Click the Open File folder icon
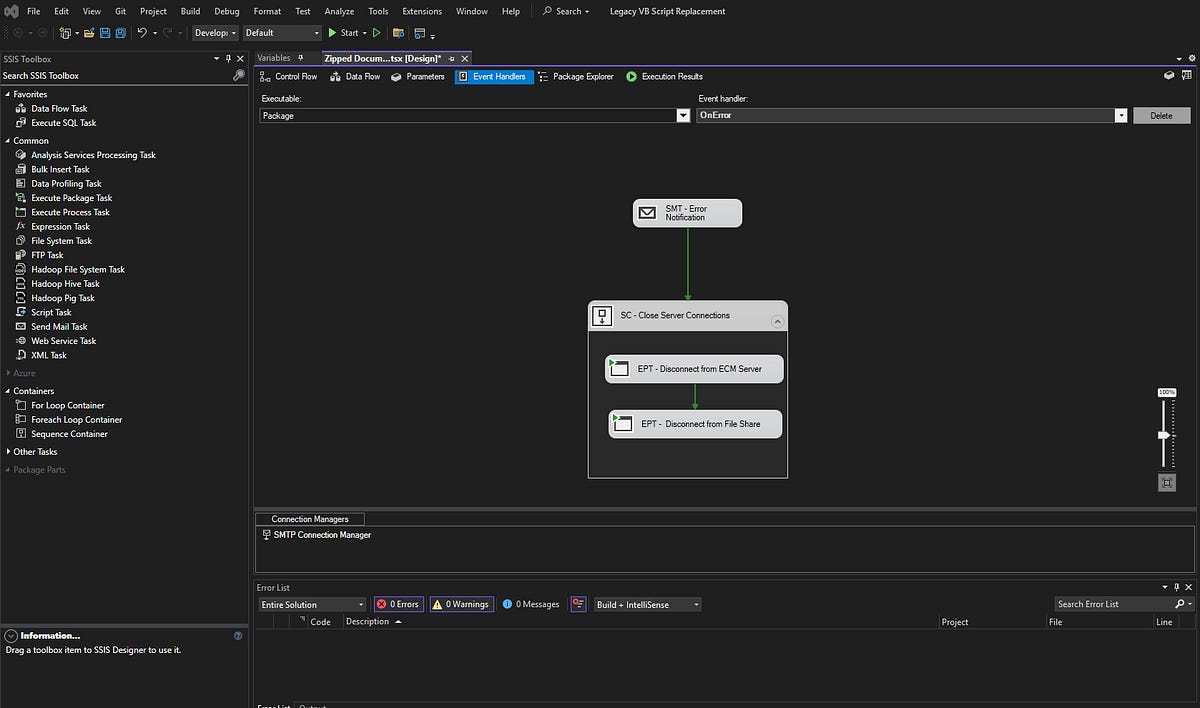The height and width of the screenshot is (708, 1200). tap(90, 33)
